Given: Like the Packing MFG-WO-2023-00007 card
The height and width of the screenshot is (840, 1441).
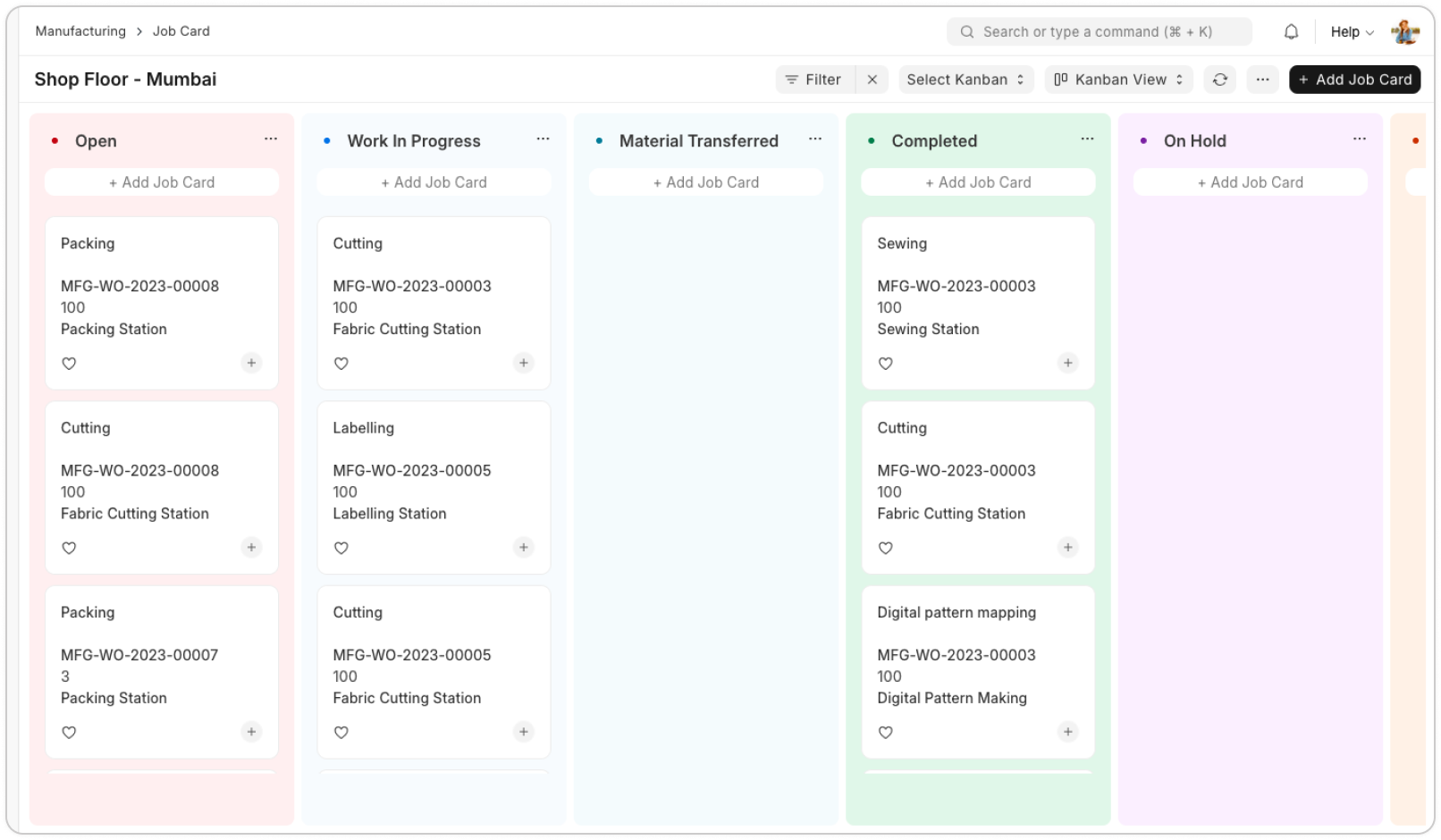Looking at the screenshot, I should 69,733.
